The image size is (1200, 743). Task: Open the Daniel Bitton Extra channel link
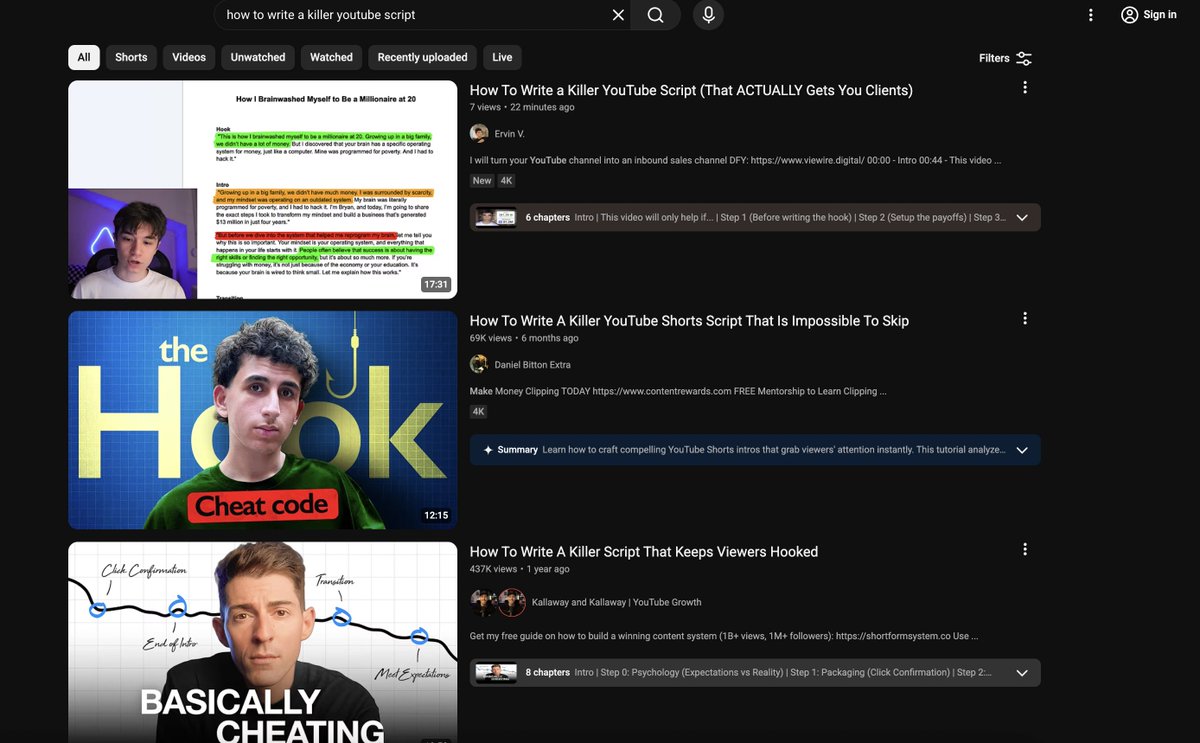[533, 365]
